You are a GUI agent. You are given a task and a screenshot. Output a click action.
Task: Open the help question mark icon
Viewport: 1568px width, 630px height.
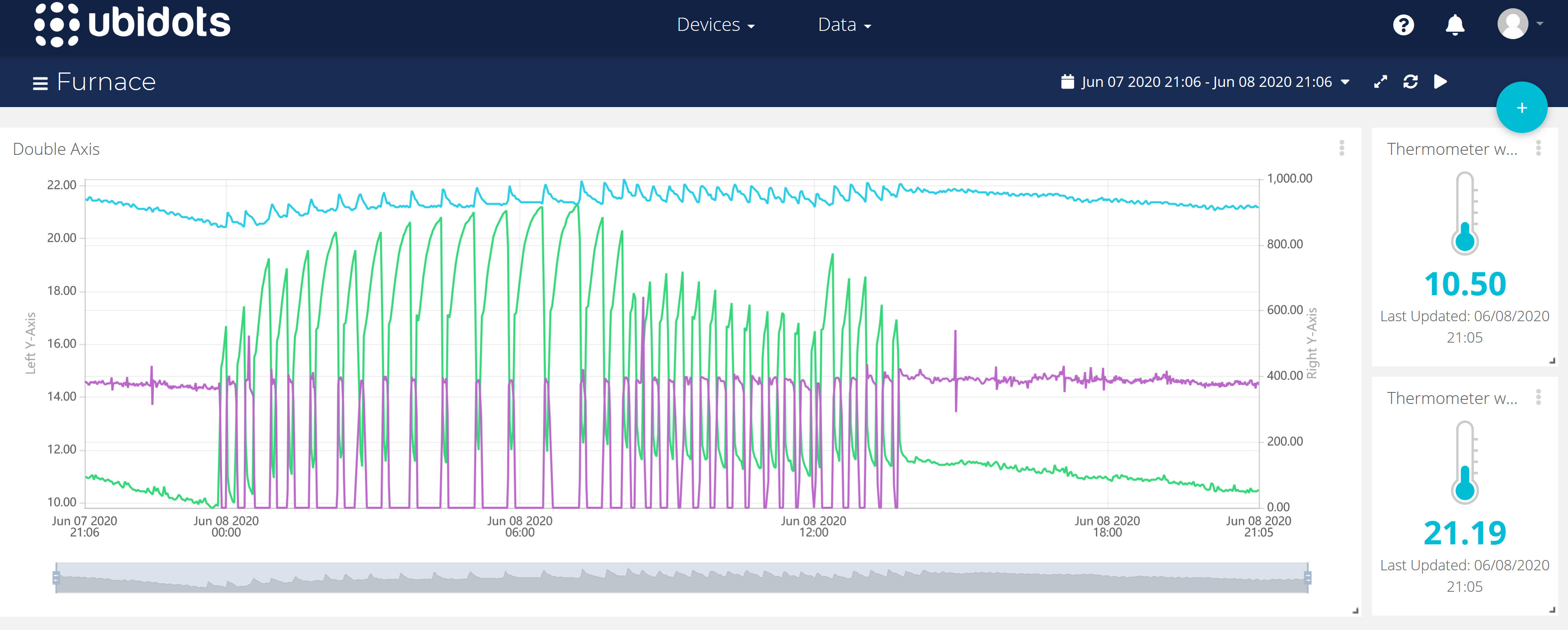(x=1403, y=25)
